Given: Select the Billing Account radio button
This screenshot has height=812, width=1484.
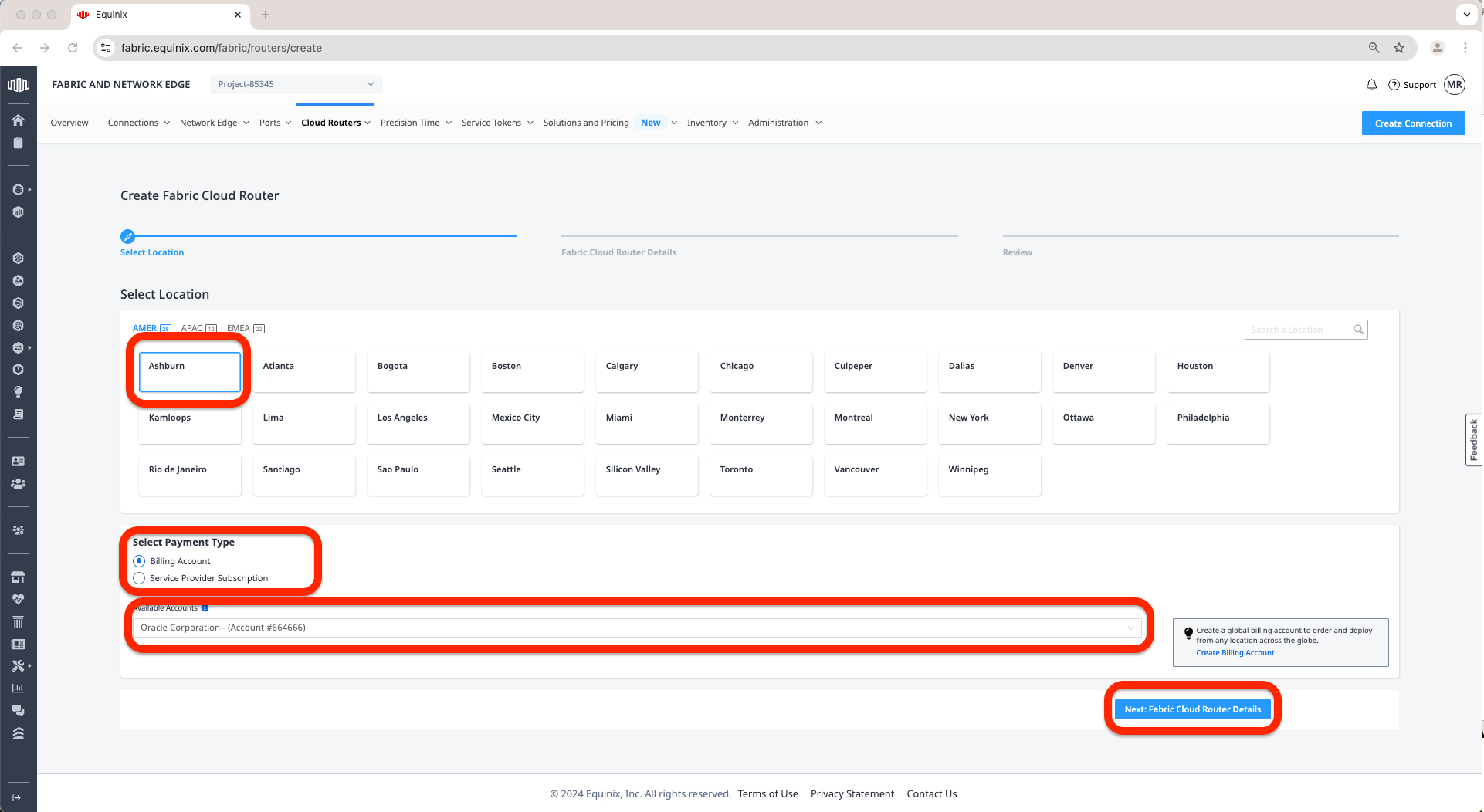Looking at the screenshot, I should pos(139,561).
